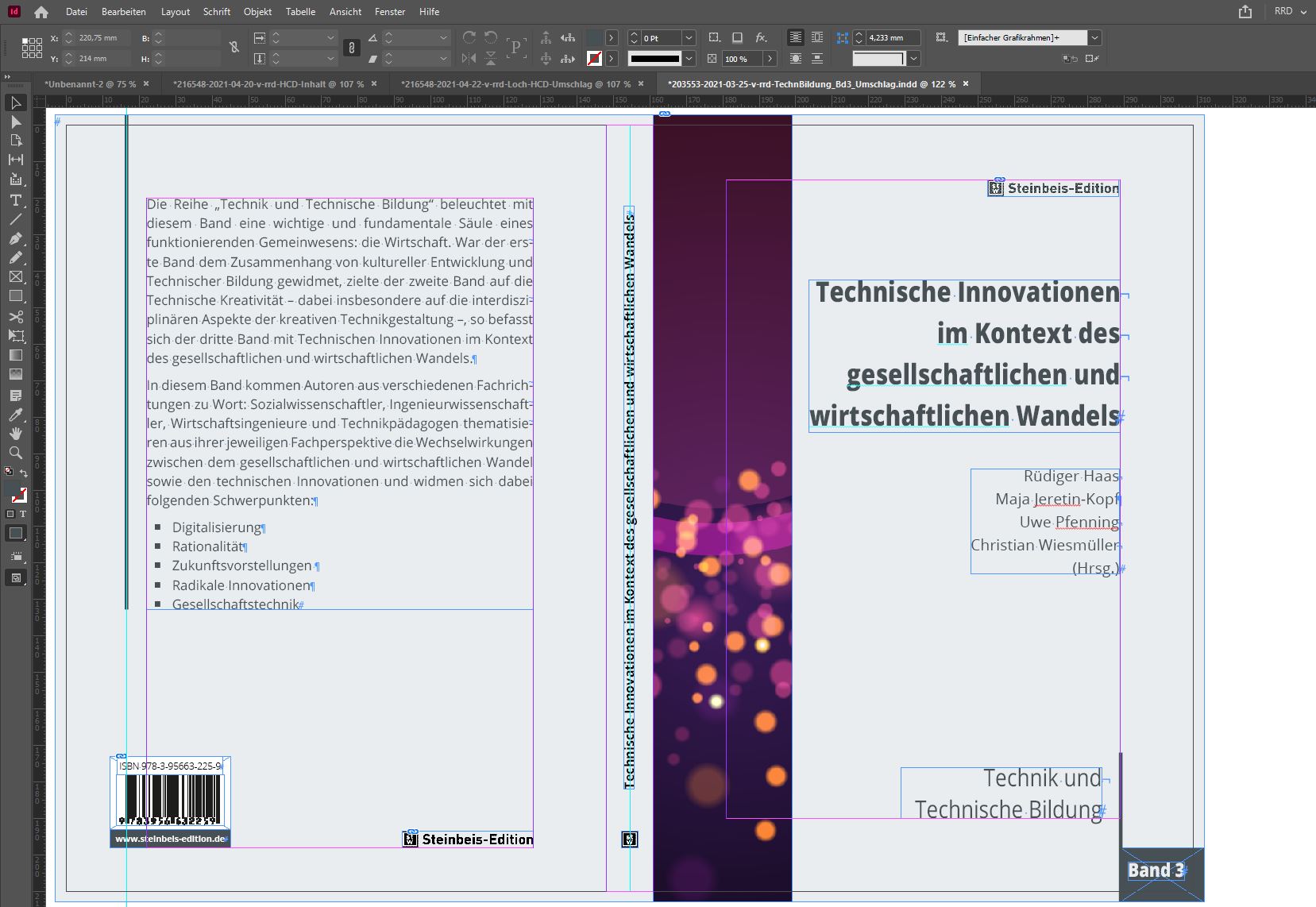Open the fx effects button
This screenshot has height=907, width=1316.
[761, 37]
